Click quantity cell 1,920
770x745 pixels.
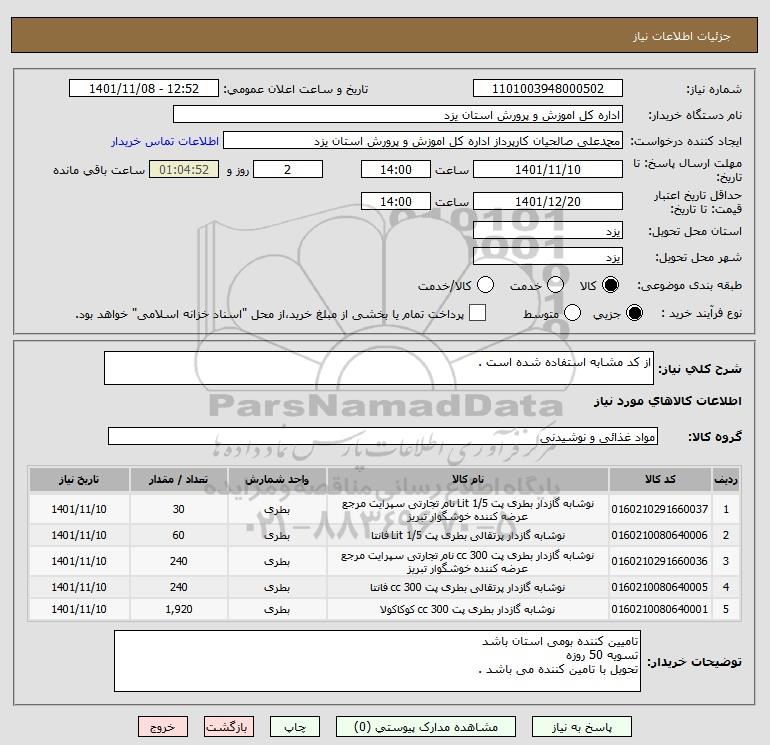179,609
